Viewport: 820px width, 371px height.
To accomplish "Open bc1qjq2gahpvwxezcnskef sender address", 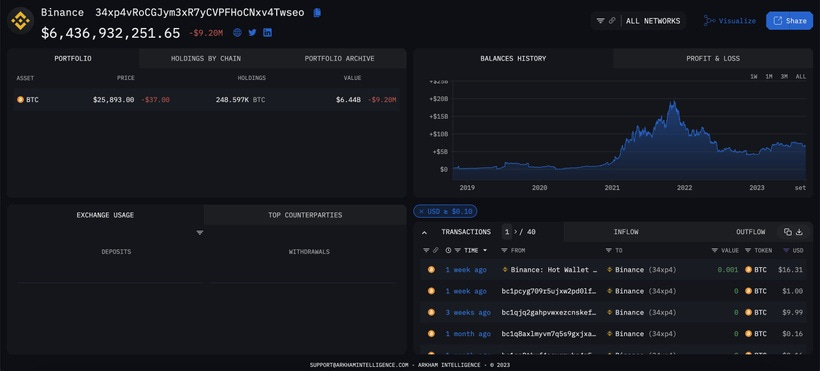I will [x=549, y=312].
